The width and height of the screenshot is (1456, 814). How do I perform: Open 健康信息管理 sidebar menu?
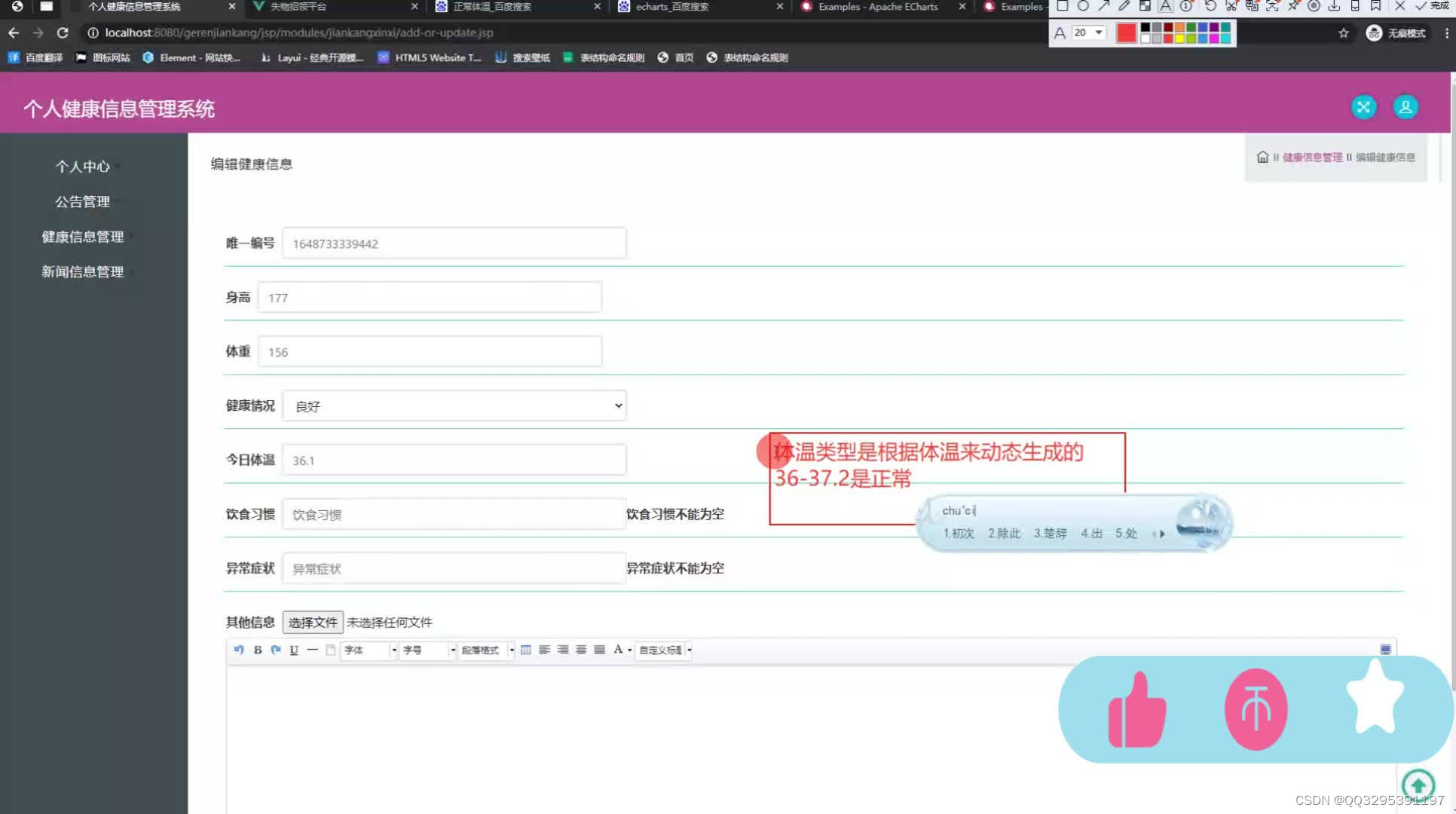pyautogui.click(x=83, y=237)
